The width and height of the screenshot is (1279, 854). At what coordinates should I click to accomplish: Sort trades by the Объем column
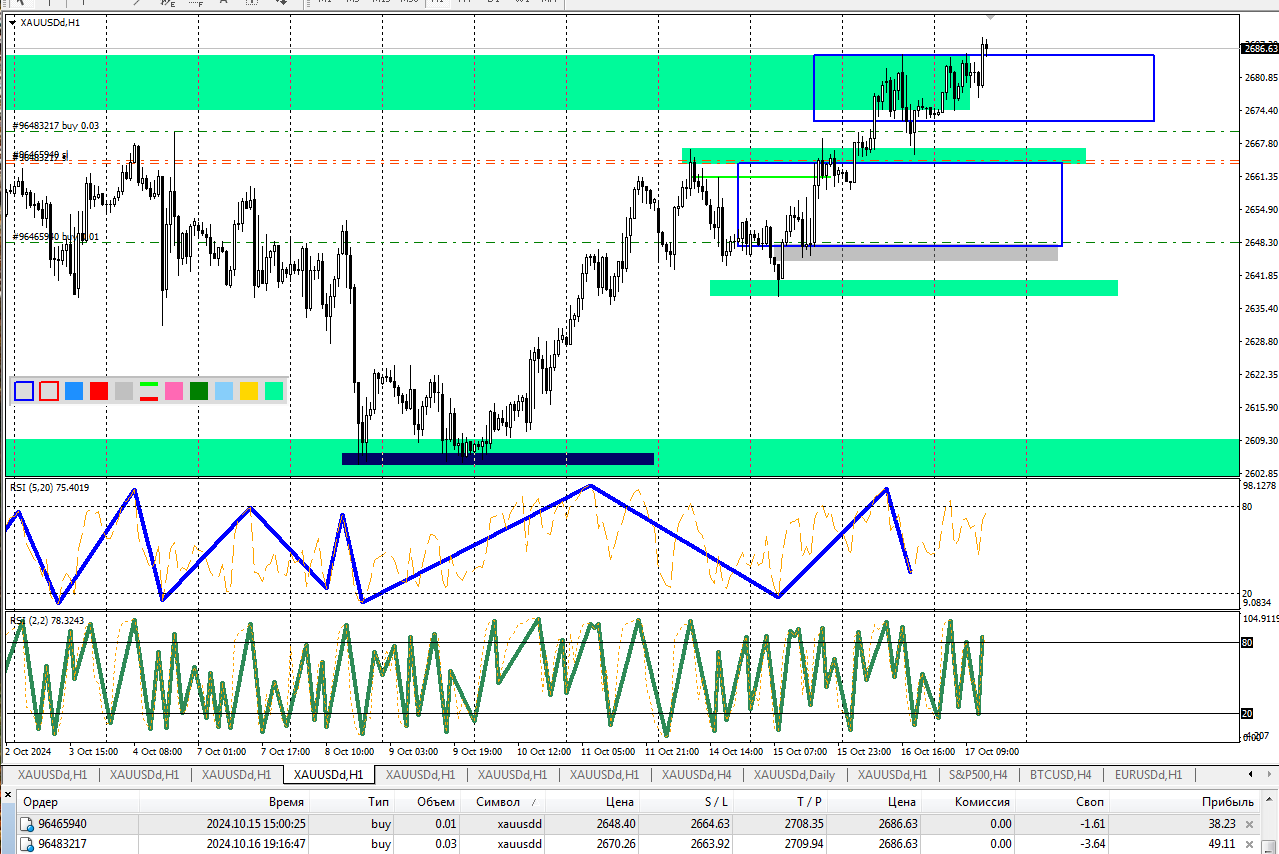coord(428,802)
